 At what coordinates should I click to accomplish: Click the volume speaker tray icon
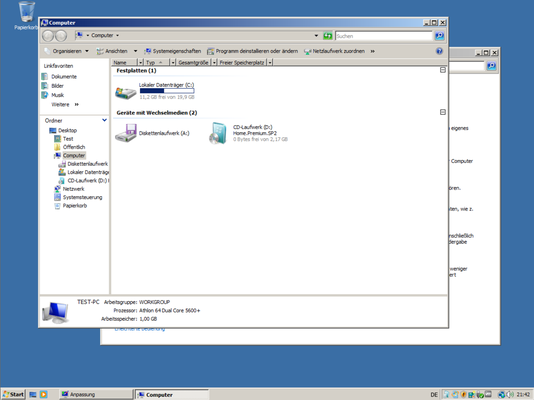coord(510,395)
